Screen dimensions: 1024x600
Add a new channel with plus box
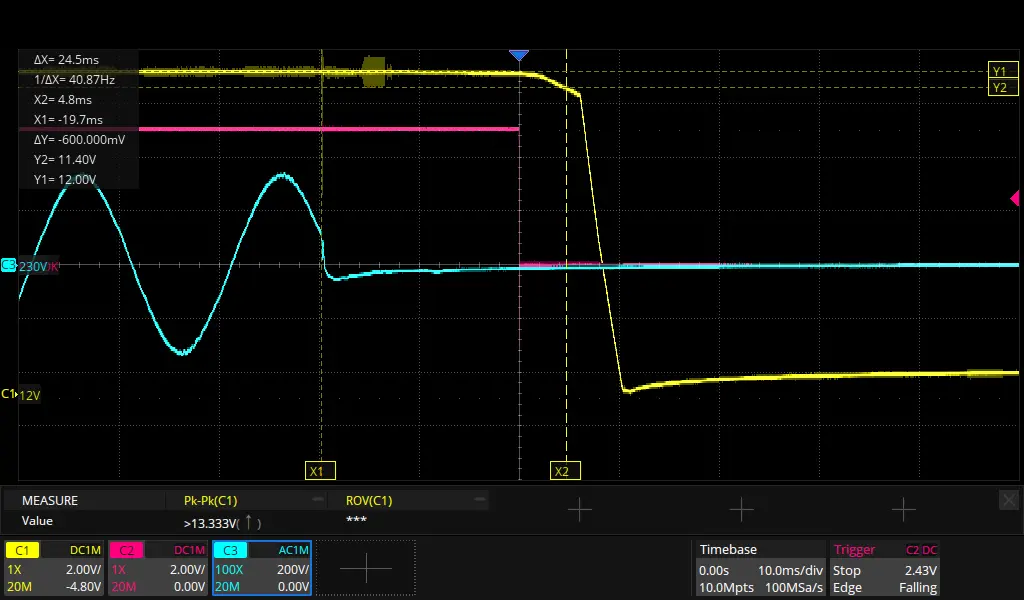365,568
